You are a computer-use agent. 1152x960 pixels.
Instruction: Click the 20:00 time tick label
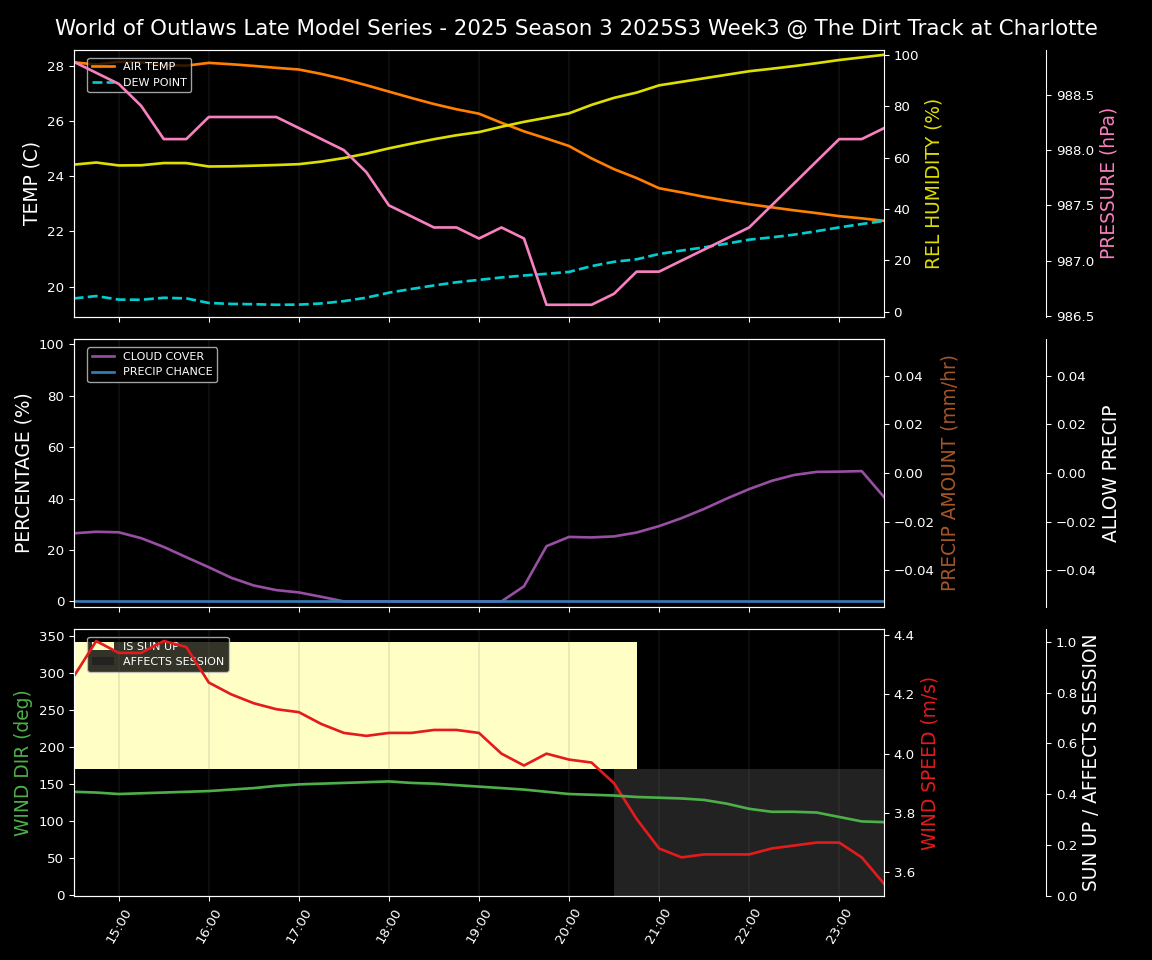click(569, 927)
